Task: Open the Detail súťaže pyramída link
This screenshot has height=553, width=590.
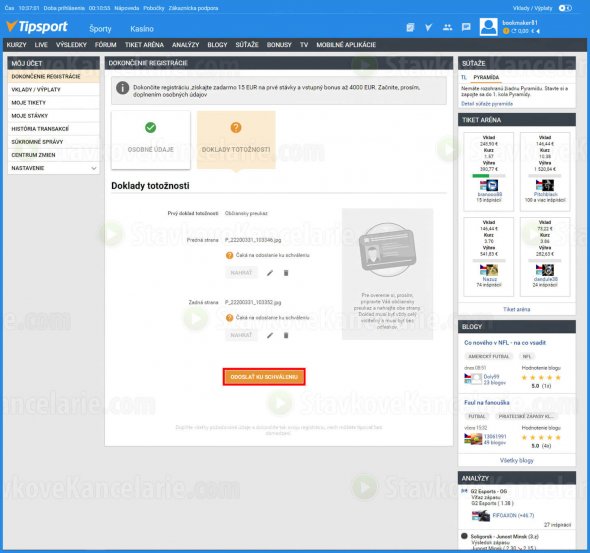Action: tap(487, 104)
